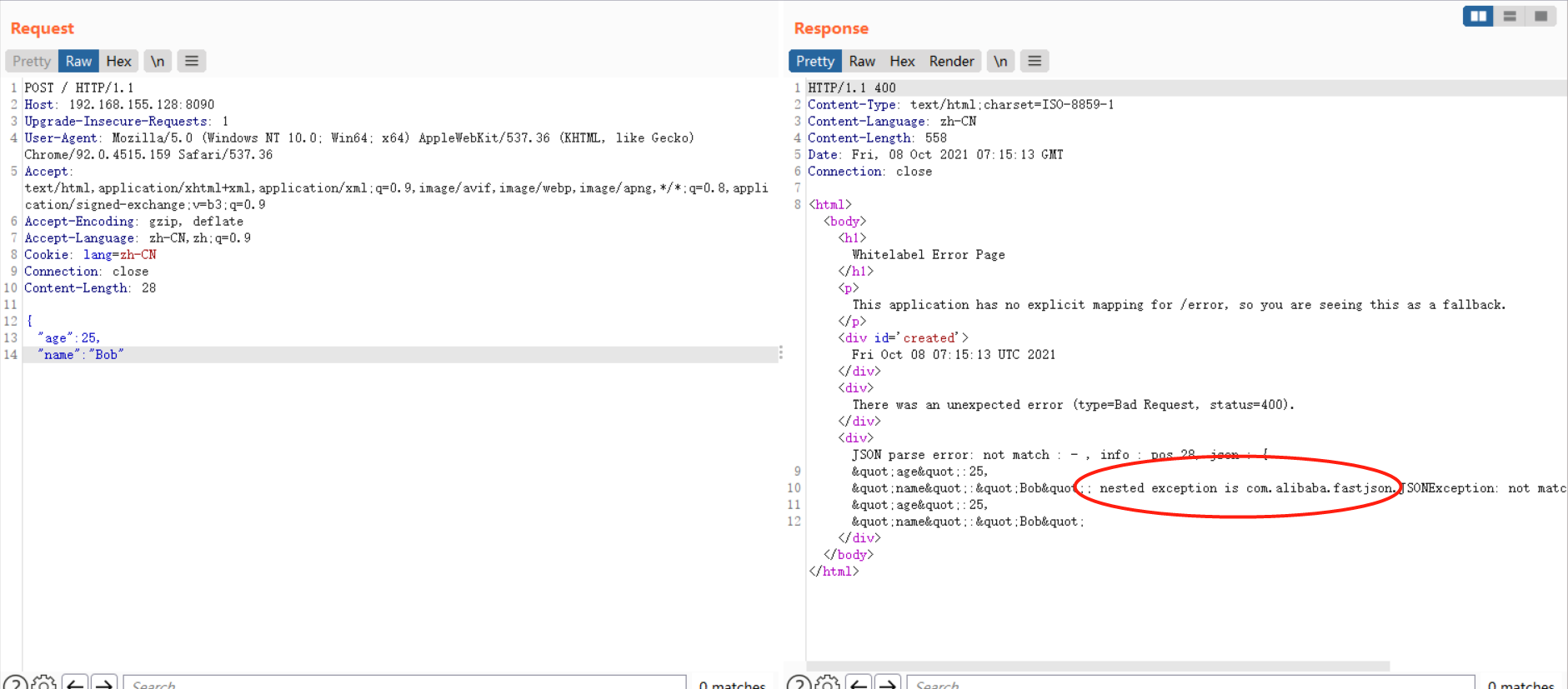This screenshot has height=689, width=1568.
Task: Click the Whitelabel Error Page text
Action: click(928, 255)
